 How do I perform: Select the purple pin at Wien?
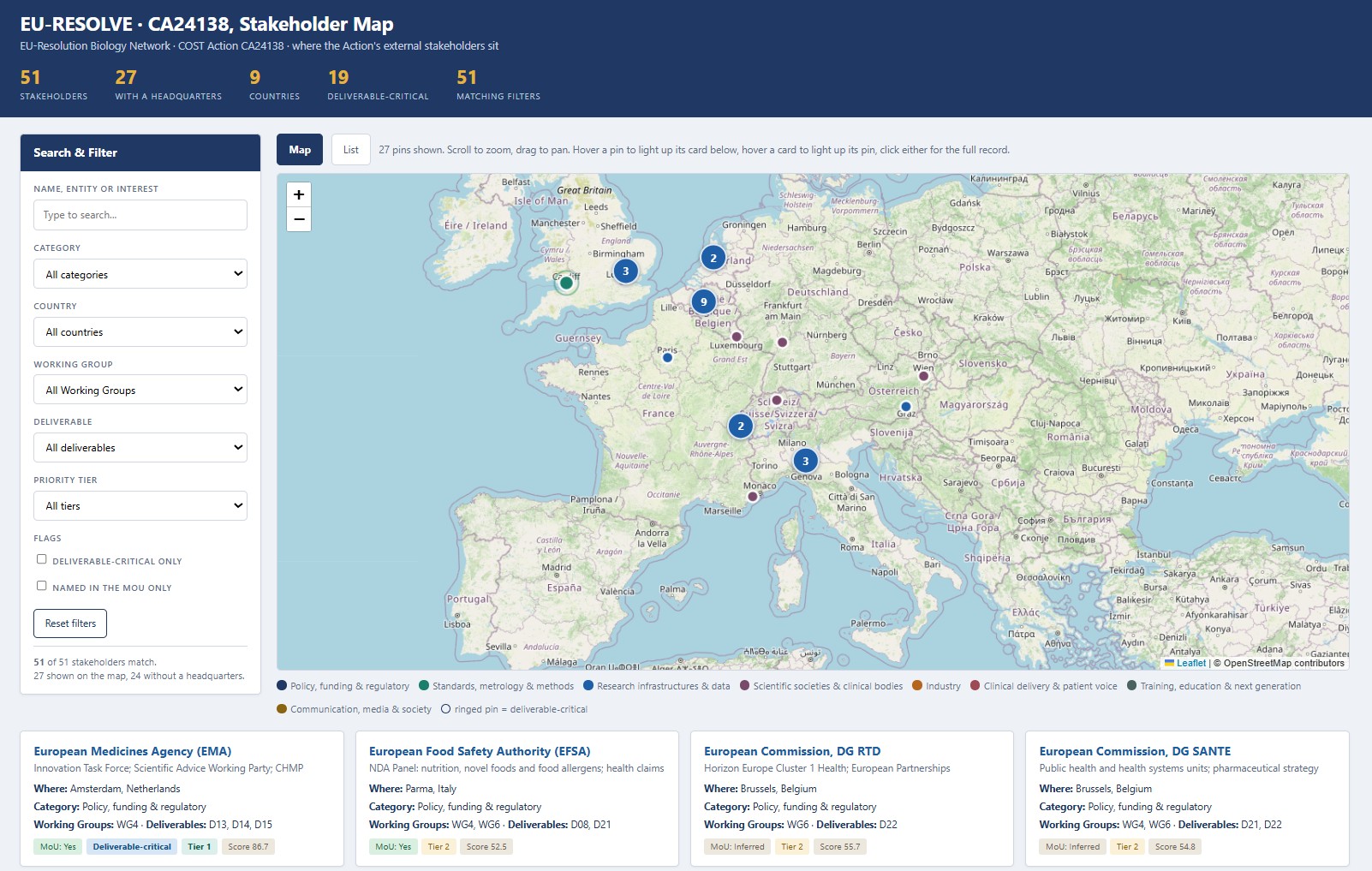coord(923,376)
